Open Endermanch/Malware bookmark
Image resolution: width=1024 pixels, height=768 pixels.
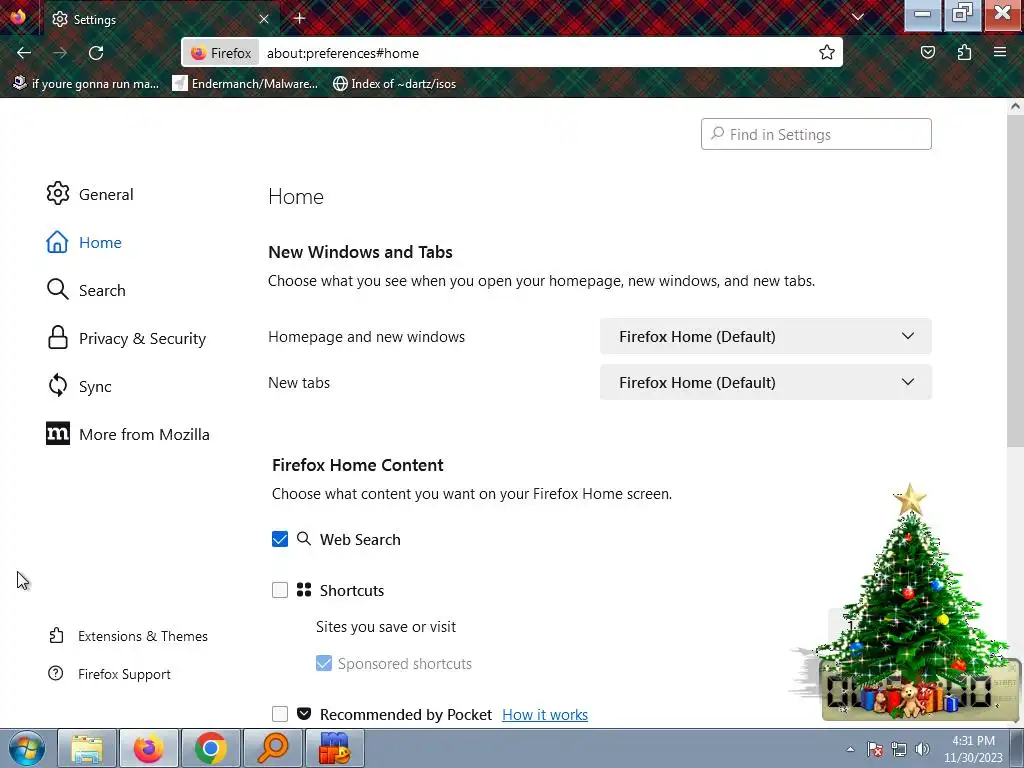[x=245, y=84]
